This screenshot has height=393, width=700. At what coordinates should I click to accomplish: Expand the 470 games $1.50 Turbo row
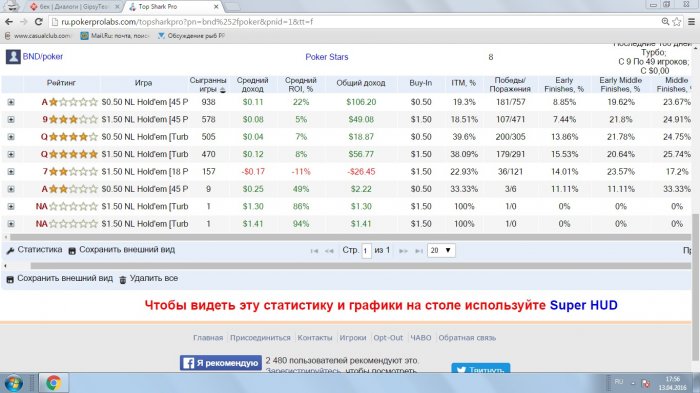click(11, 155)
